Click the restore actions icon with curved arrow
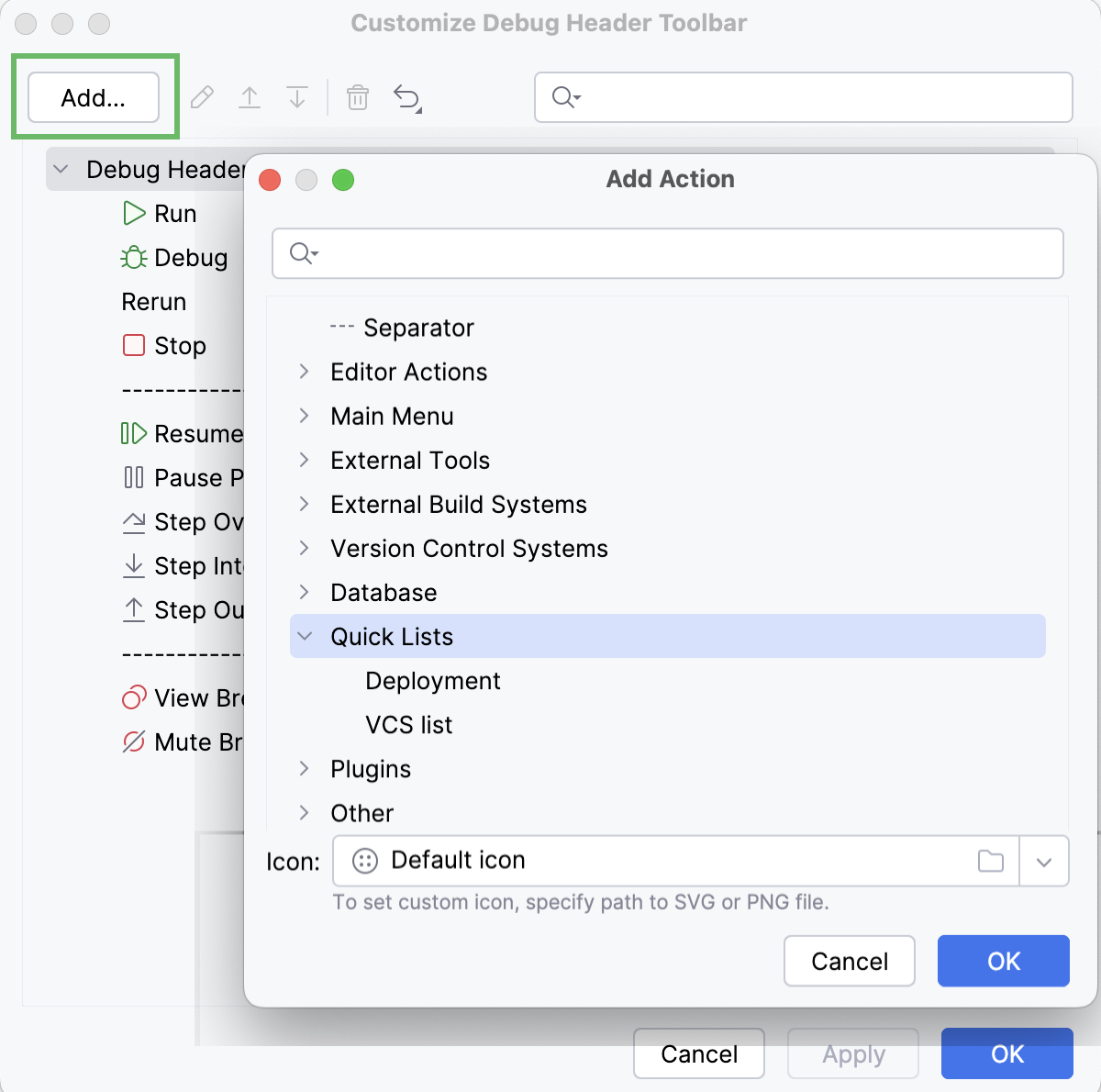The width and height of the screenshot is (1101, 1092). pos(406,97)
